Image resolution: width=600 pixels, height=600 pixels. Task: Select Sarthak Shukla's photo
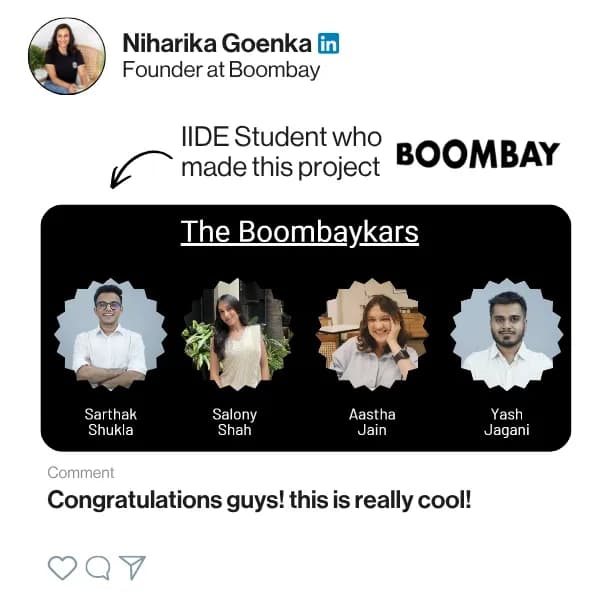(111, 334)
